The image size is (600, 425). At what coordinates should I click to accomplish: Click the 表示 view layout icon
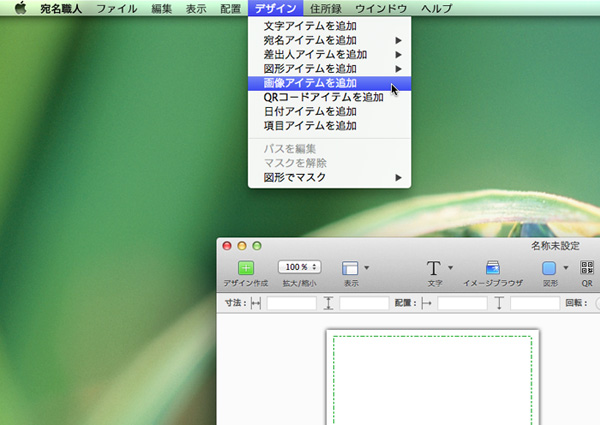coord(350,268)
